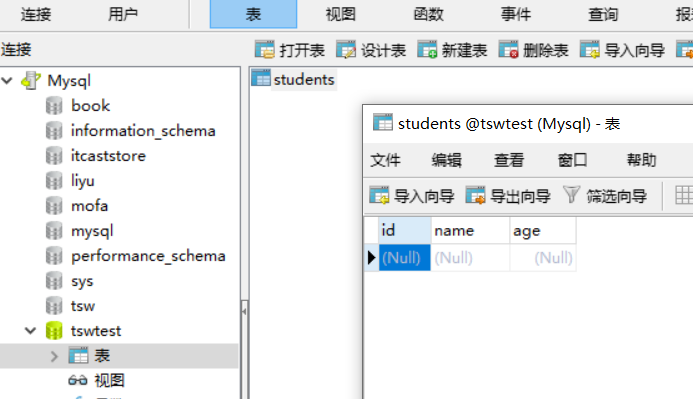Image resolution: width=693 pixels, height=399 pixels.
Task: Collapse the Mysql connection tree
Action: click(7, 81)
